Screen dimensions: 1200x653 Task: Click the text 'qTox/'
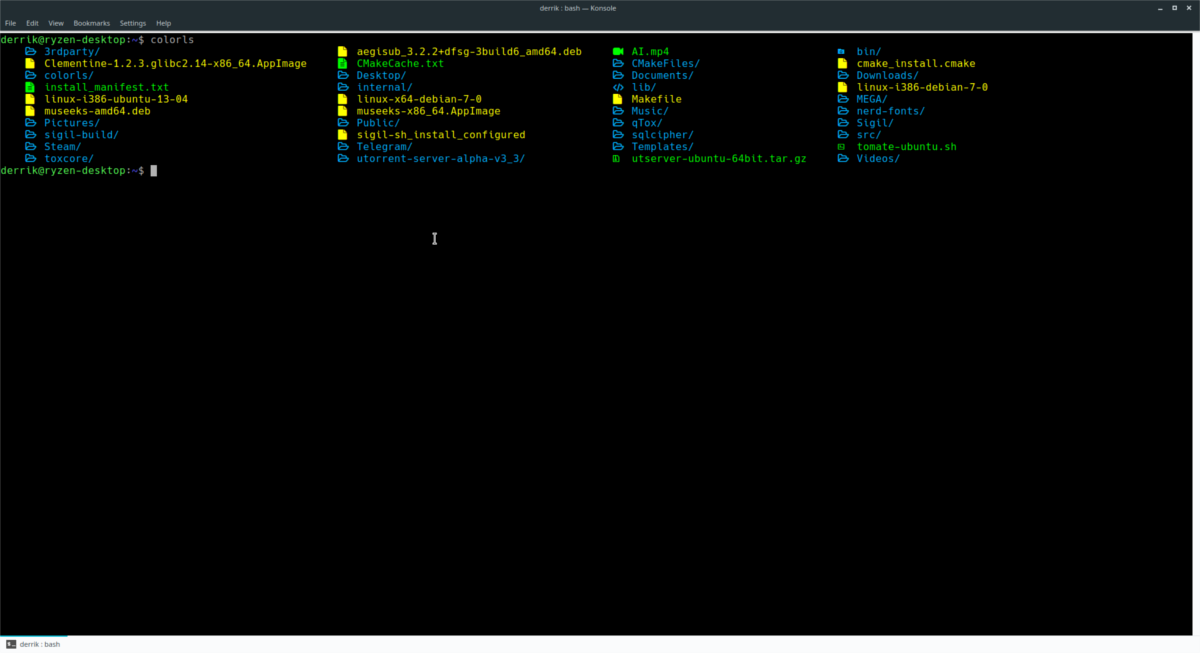pyautogui.click(x=647, y=123)
